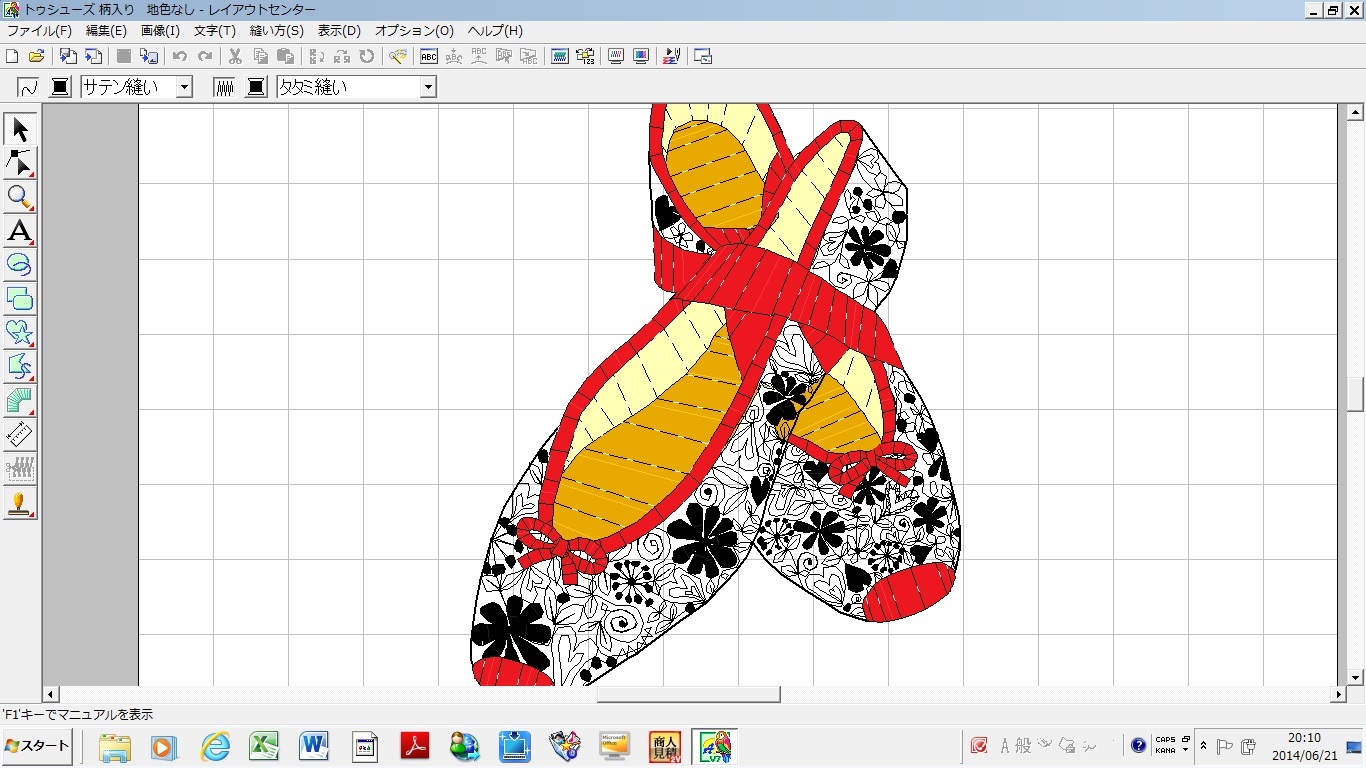This screenshot has width=1366, height=768.
Task: Choose the blue curve outline drawing tool
Action: [20, 265]
